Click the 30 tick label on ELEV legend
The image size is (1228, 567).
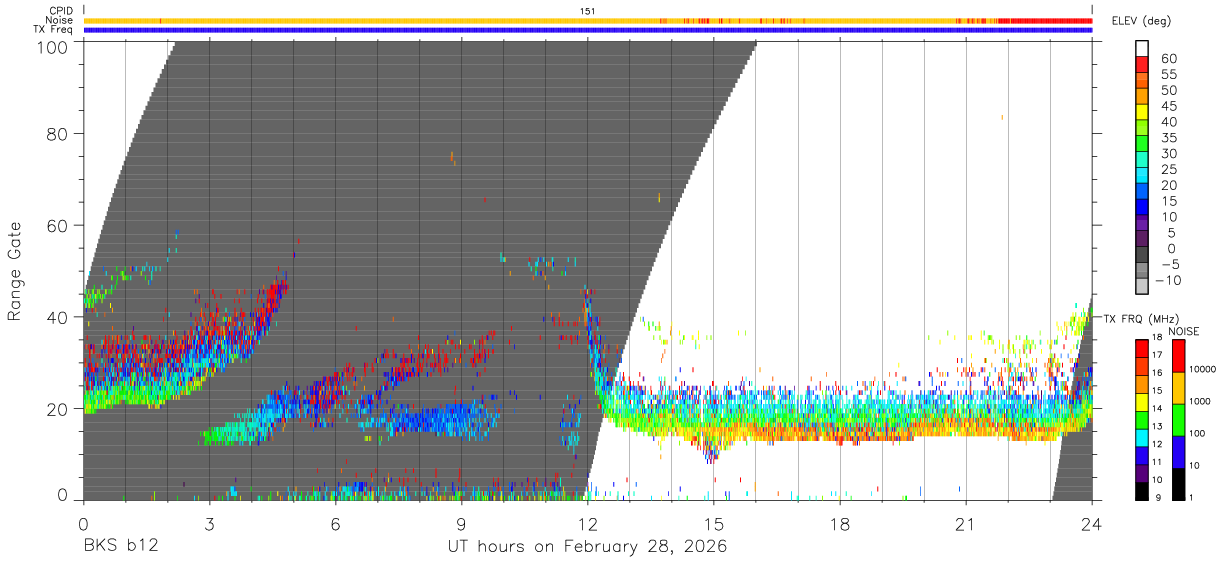(1168, 153)
